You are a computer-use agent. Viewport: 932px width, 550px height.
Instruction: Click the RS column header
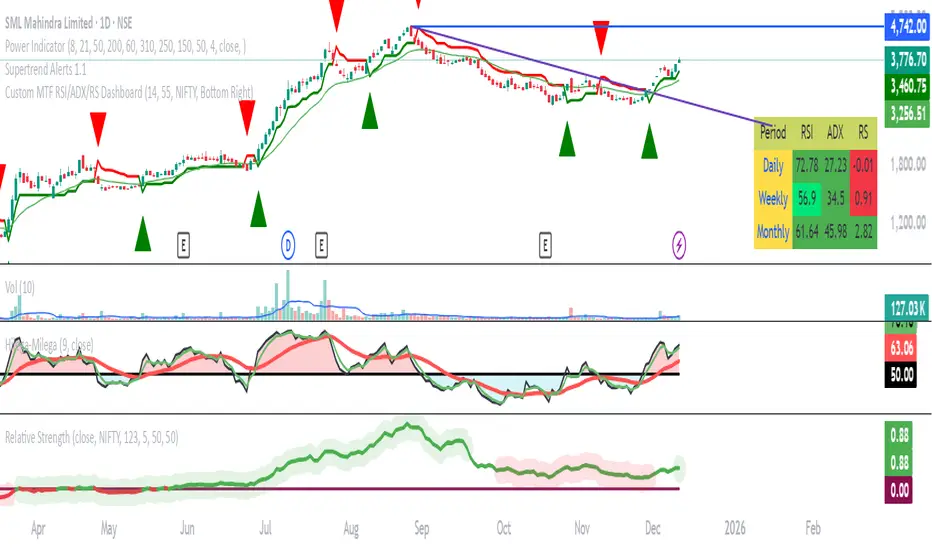(863, 133)
